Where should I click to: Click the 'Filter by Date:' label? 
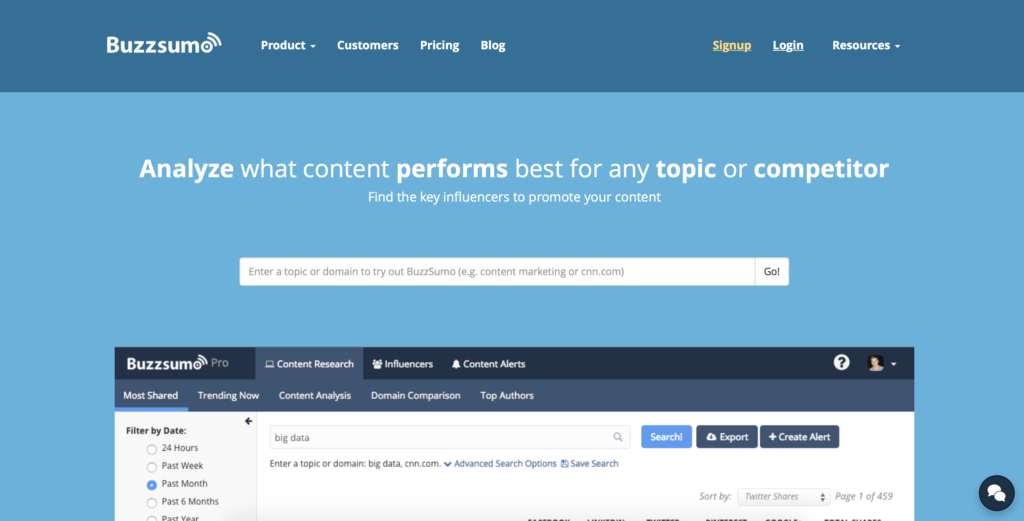[x=156, y=431]
